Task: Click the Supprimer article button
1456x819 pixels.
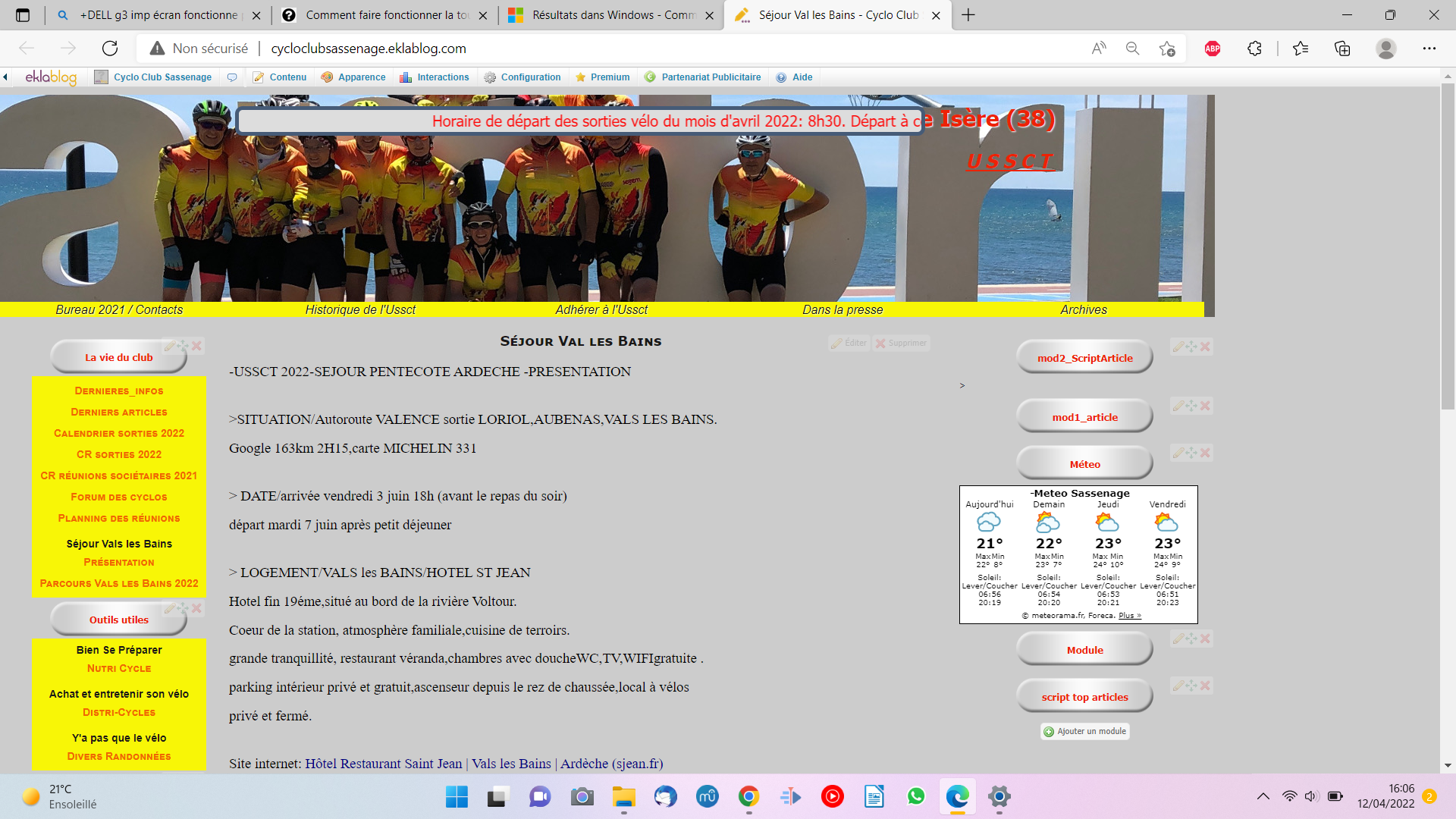Action: point(901,343)
